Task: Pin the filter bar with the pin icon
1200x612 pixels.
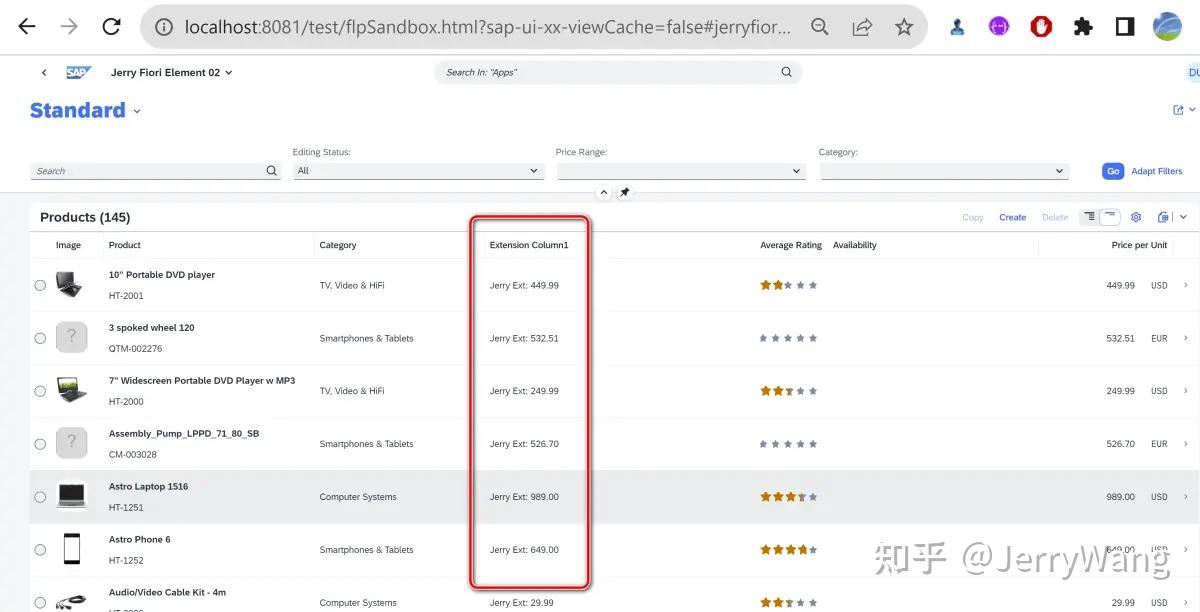Action: tap(624, 191)
